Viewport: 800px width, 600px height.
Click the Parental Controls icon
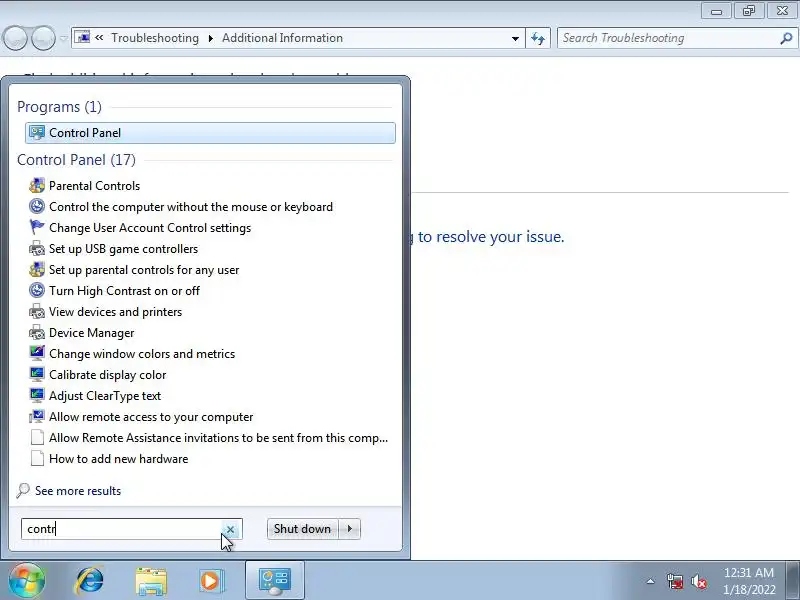coord(37,186)
